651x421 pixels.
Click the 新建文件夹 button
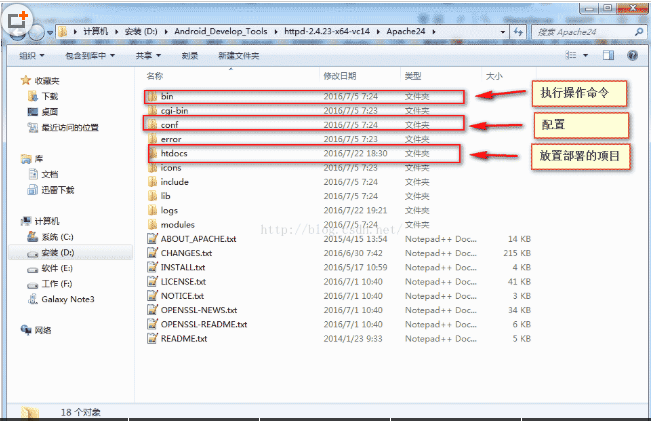[x=239, y=56]
